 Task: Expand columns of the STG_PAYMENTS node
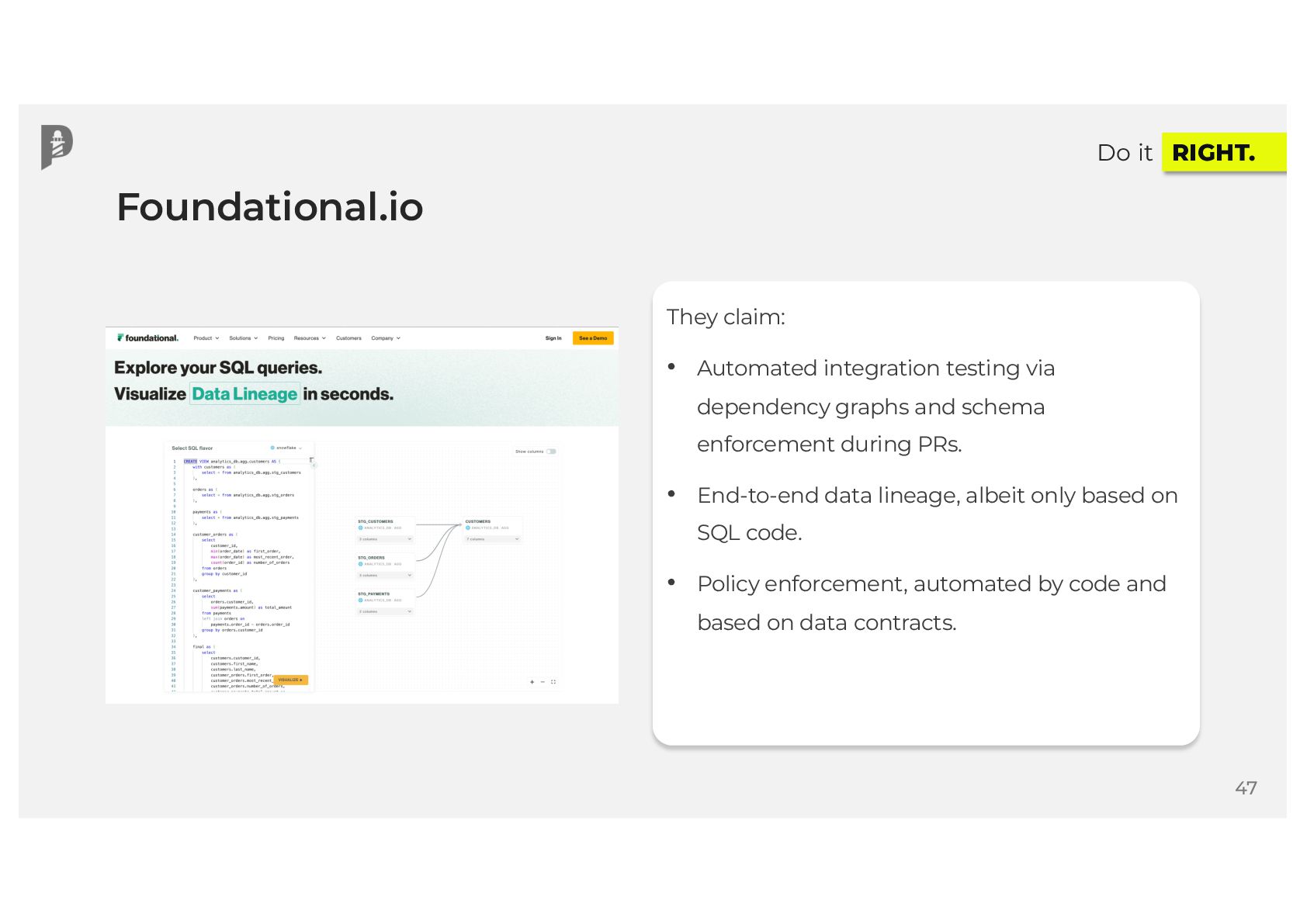point(385,611)
